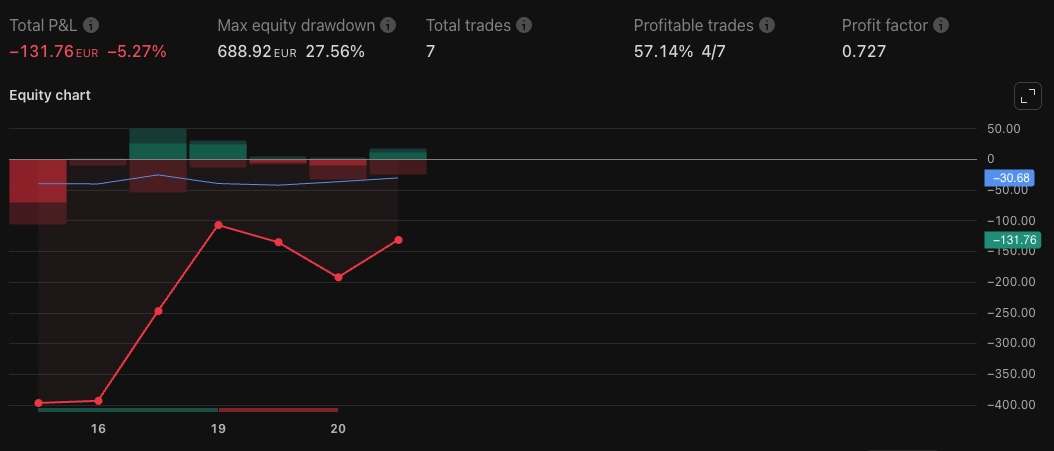Click the equity curve point above date 19
The width and height of the screenshot is (1054, 451).
click(x=218, y=225)
